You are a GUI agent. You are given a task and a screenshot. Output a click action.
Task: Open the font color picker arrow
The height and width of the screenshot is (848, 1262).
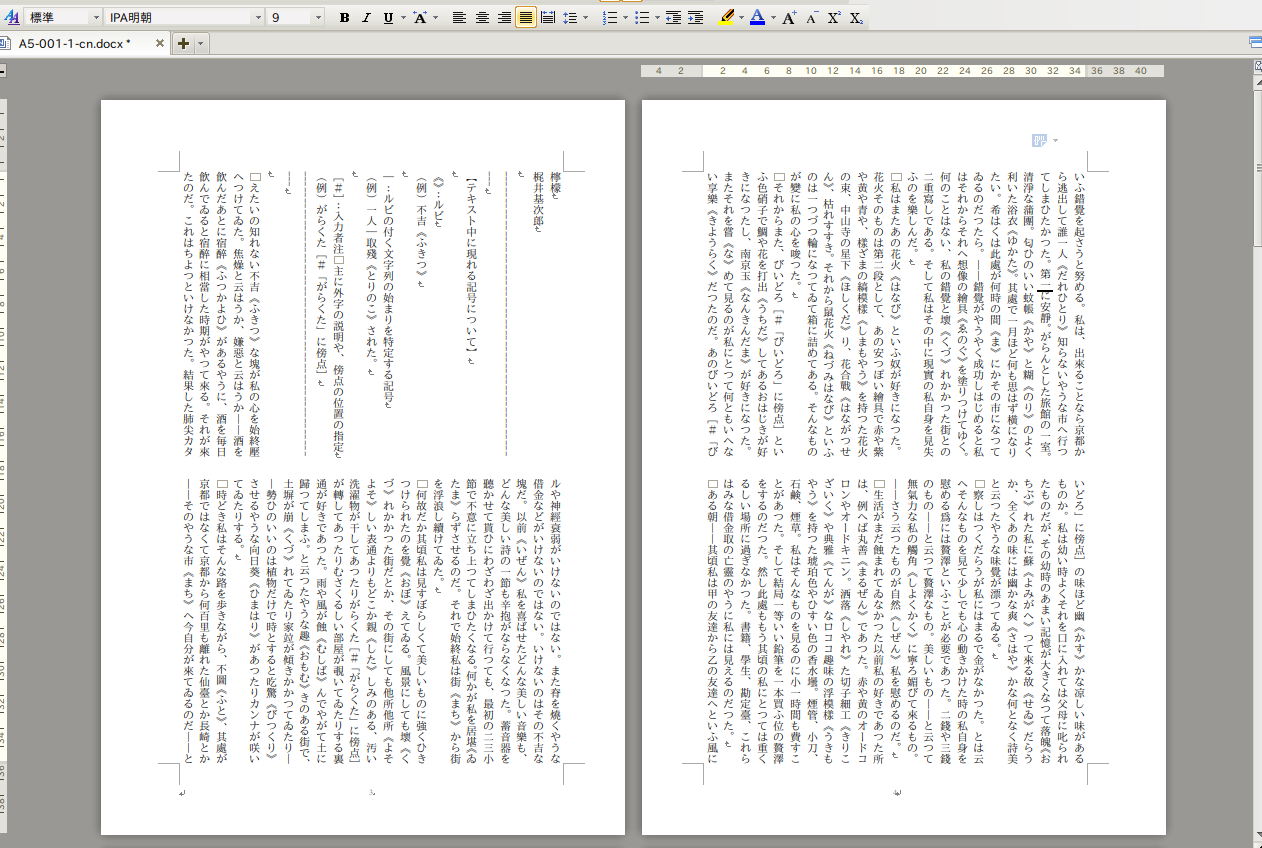tap(772, 18)
